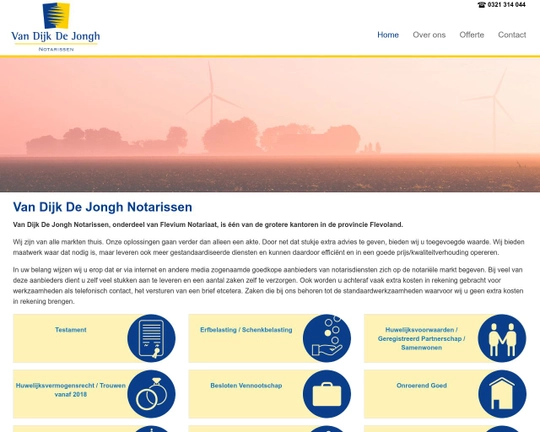Go to the Over ons page
540x432 pixels.
click(429, 35)
